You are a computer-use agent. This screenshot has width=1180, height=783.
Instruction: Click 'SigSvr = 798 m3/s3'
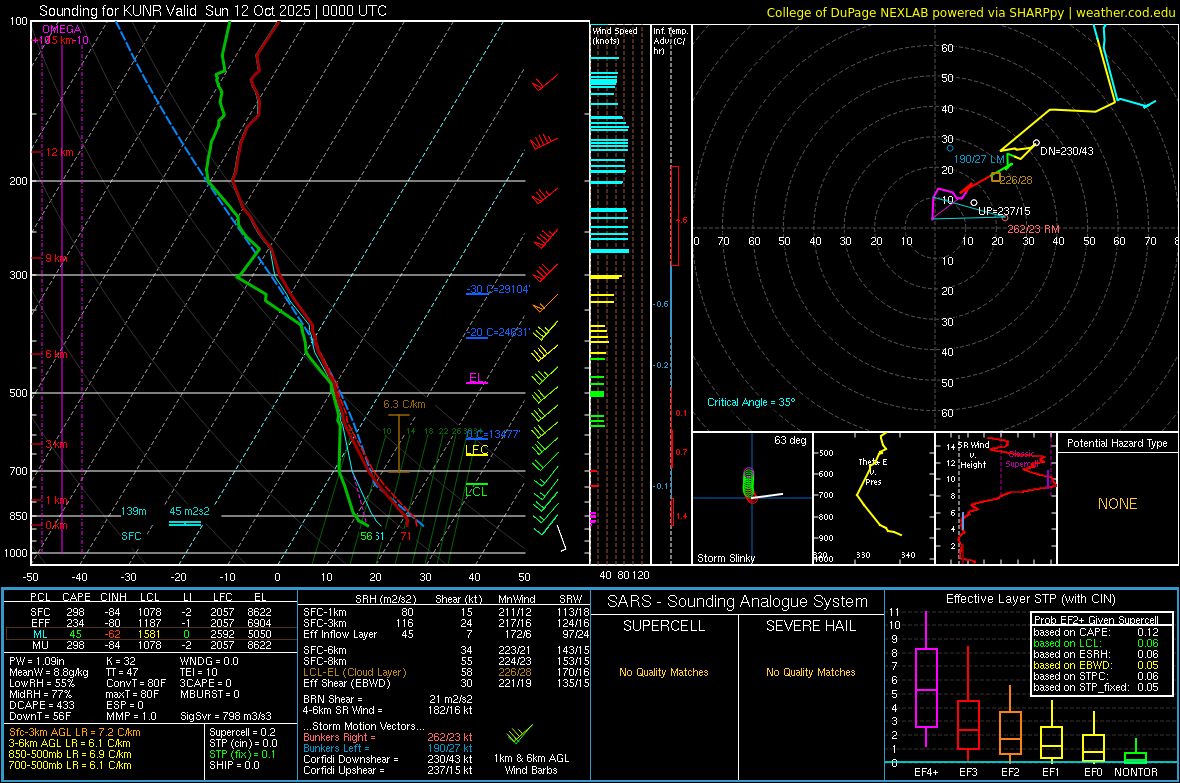point(226,716)
